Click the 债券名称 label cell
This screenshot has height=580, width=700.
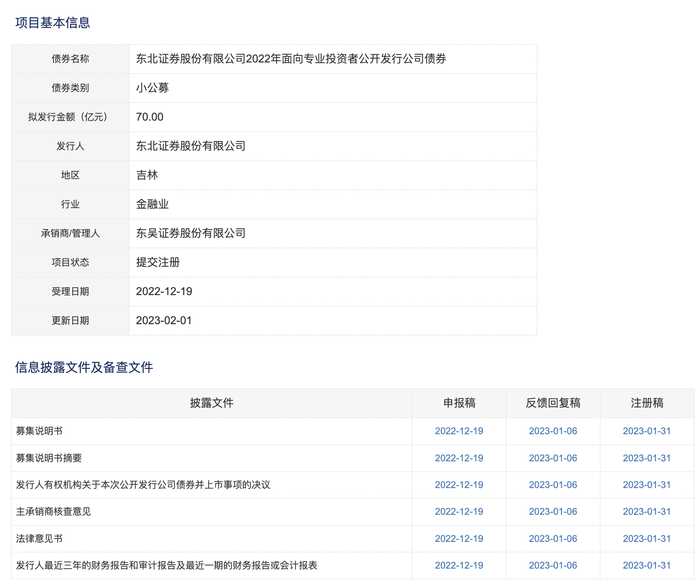[70, 59]
